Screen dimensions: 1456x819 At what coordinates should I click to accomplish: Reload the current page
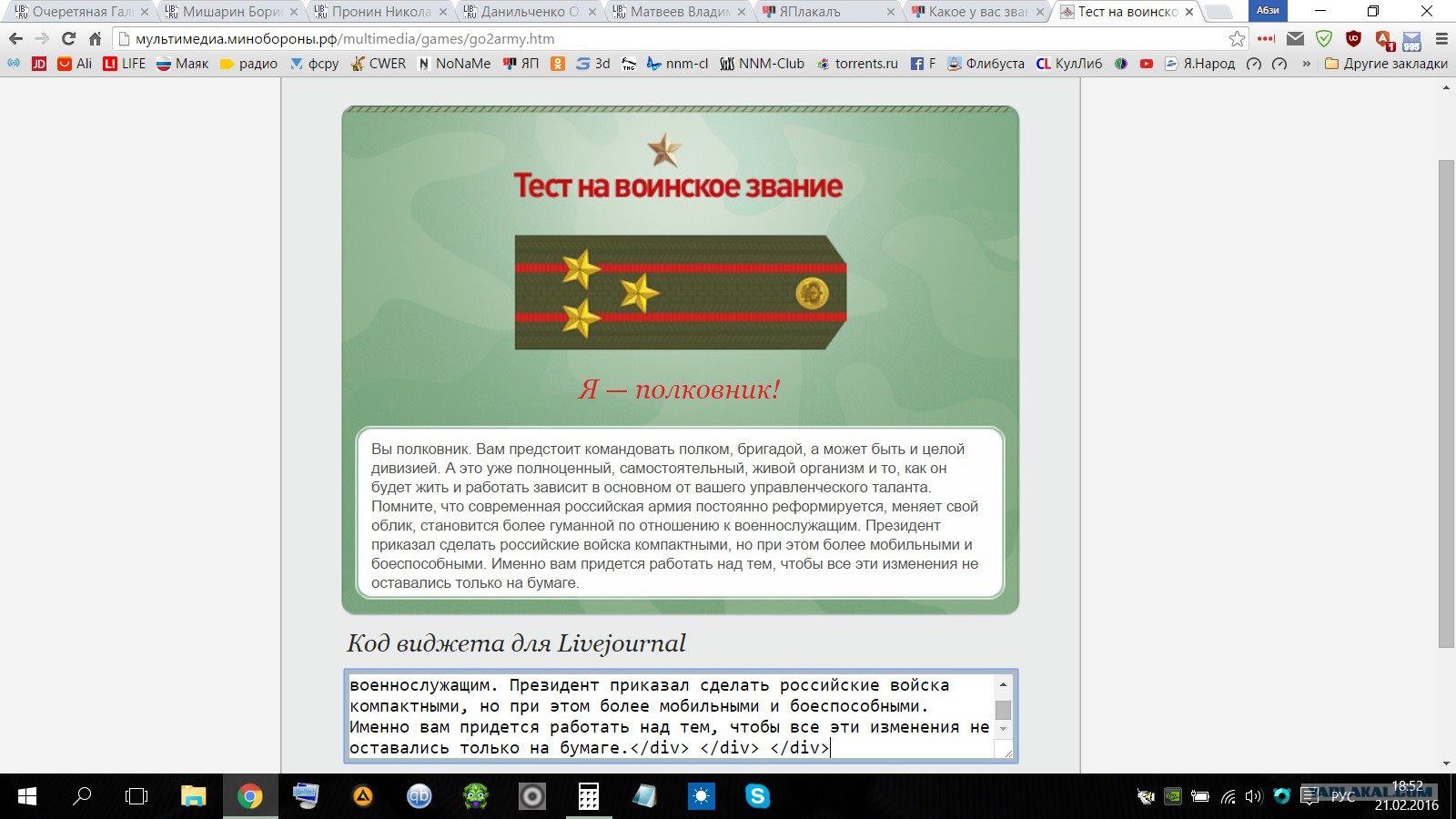[x=68, y=39]
